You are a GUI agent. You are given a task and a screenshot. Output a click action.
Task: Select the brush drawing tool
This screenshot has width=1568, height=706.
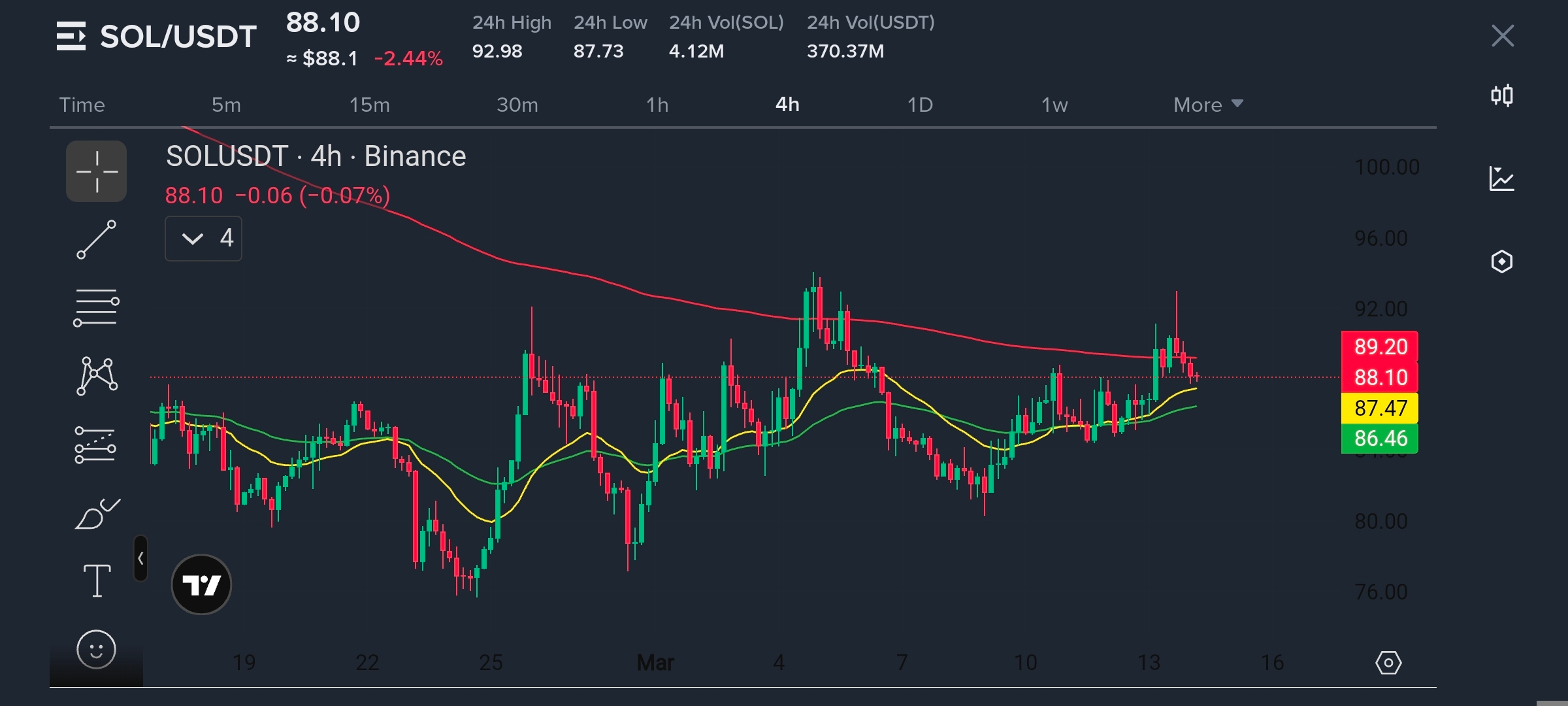point(97,514)
